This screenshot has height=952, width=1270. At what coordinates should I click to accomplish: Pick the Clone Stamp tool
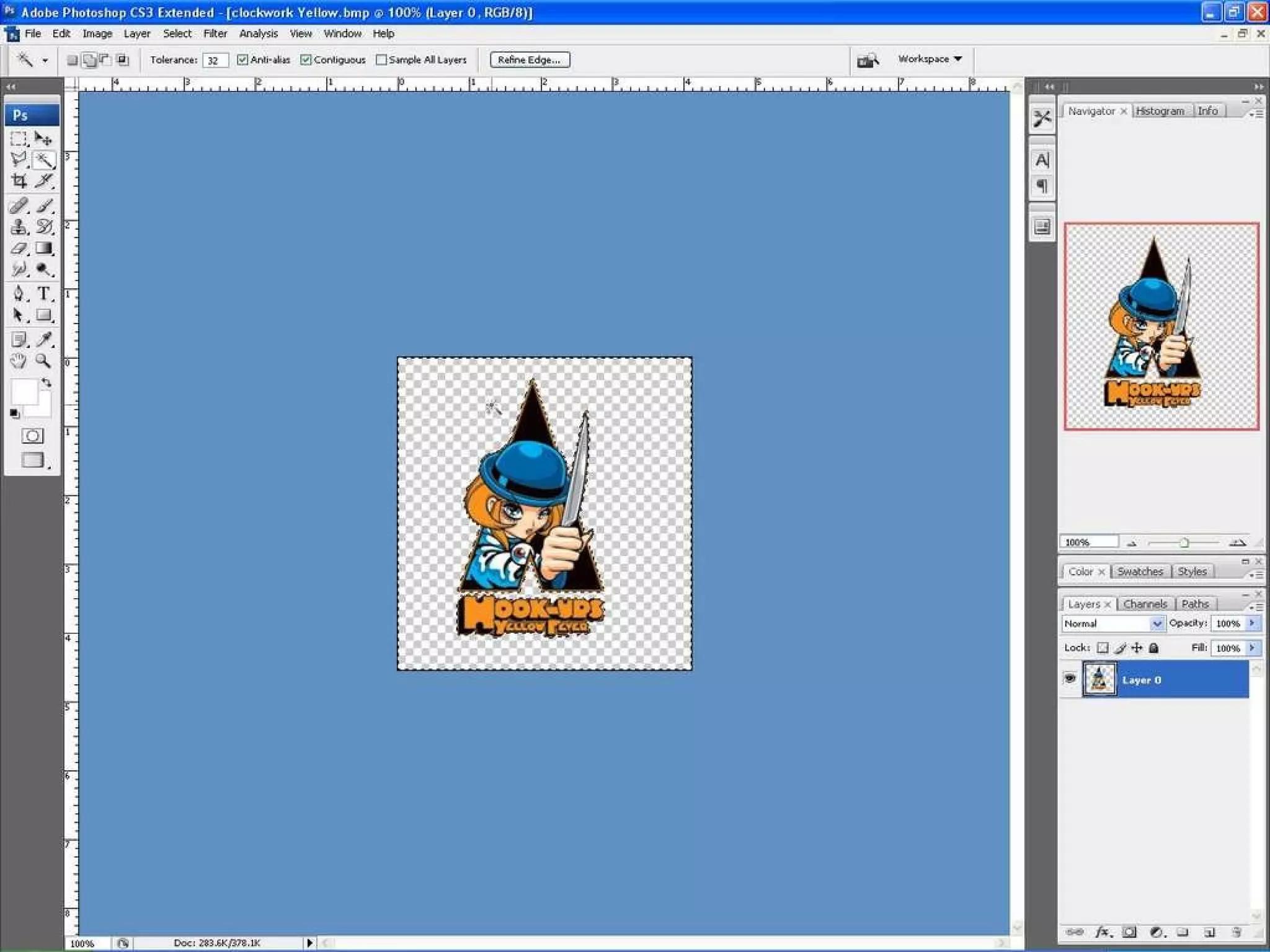tap(19, 227)
